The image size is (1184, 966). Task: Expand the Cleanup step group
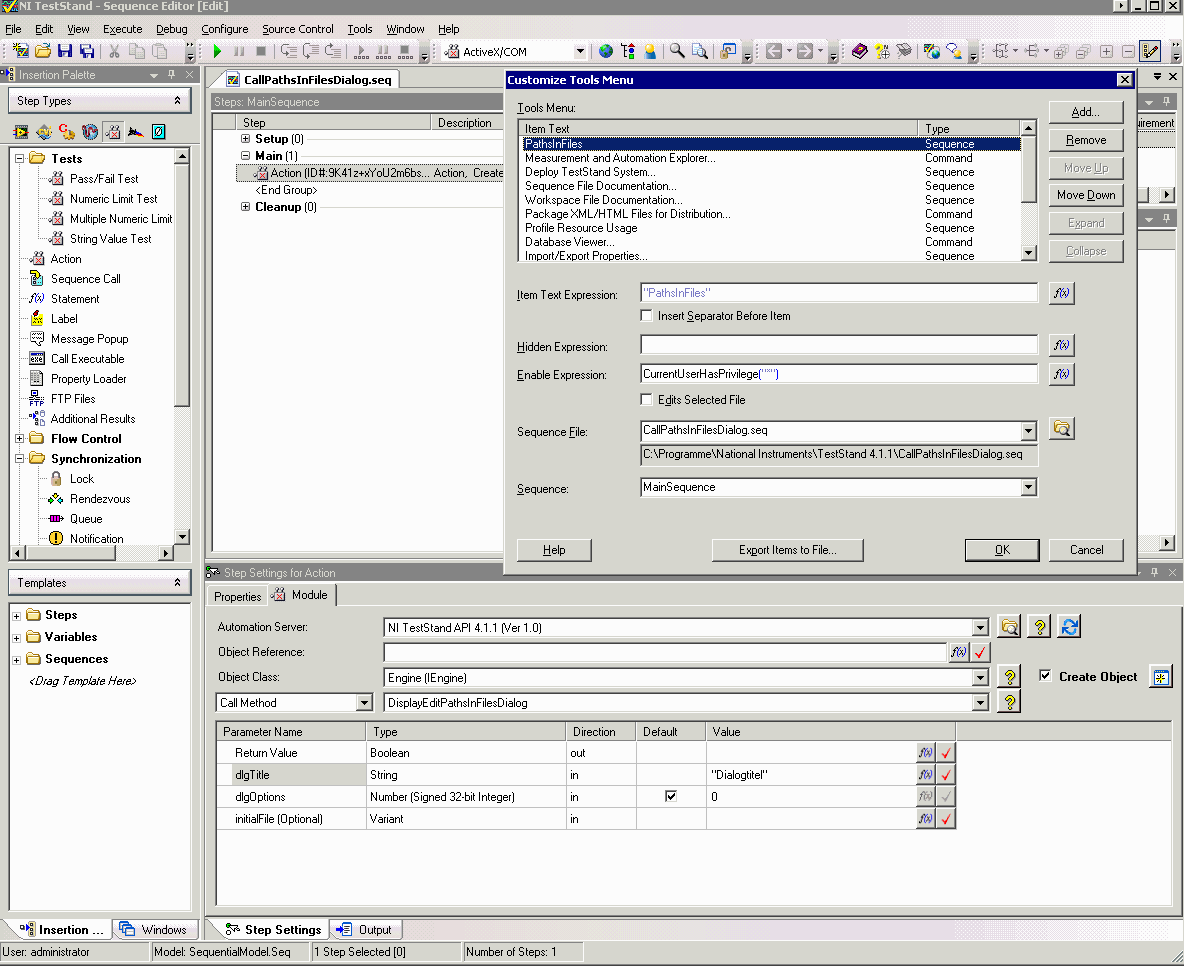click(245, 207)
